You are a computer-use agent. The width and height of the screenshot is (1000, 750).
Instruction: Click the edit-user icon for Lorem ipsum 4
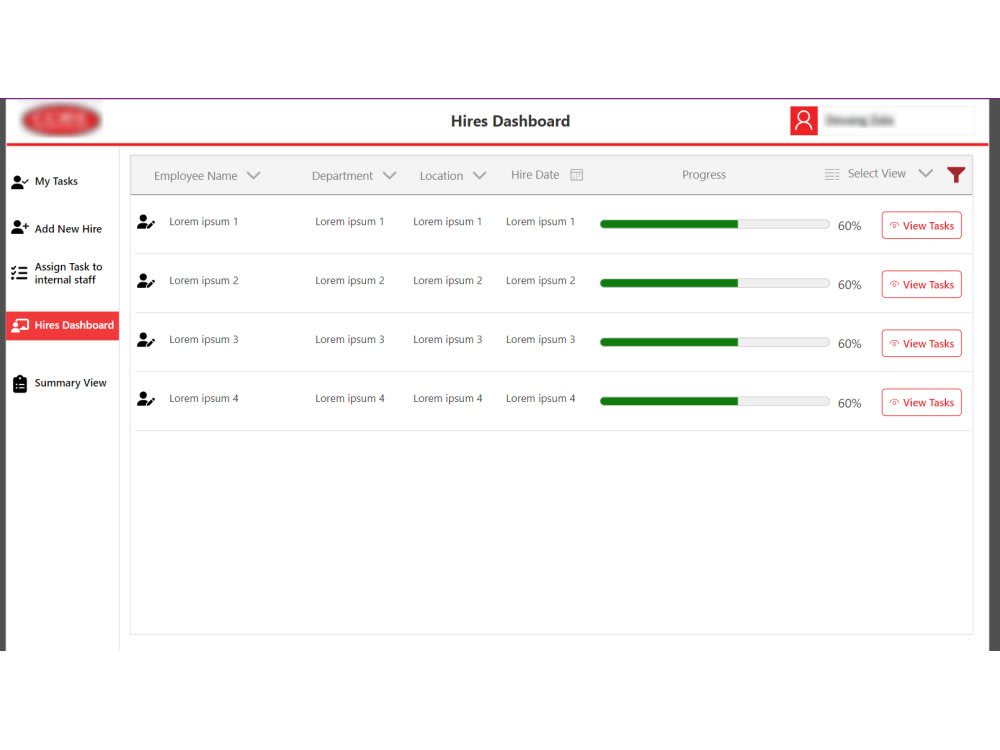(x=145, y=399)
